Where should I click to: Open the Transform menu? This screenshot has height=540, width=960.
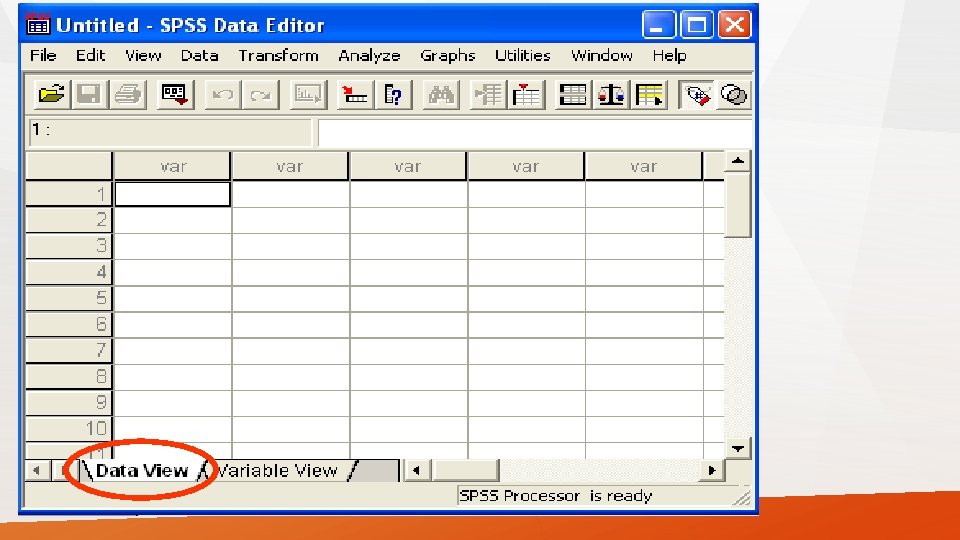[x=279, y=56]
